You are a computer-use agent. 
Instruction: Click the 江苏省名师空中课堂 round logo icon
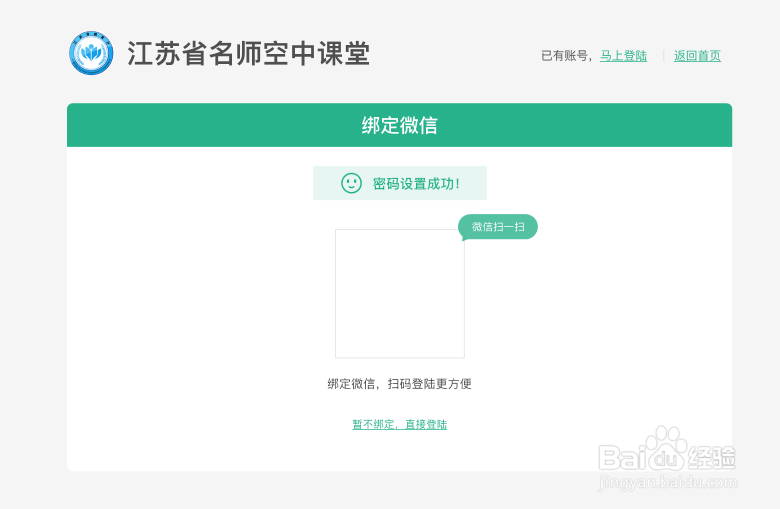click(91, 53)
